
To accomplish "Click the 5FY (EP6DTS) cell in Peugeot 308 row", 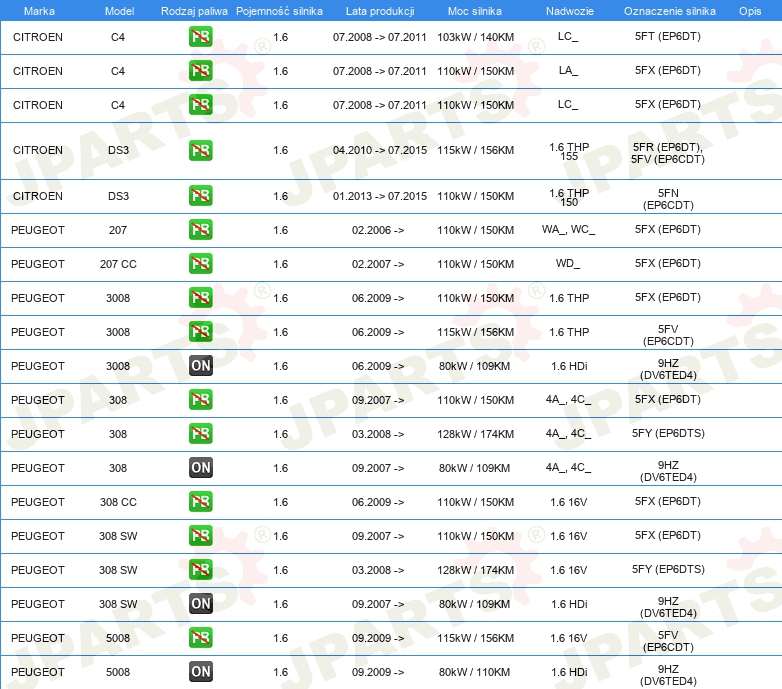I will [x=668, y=433].
